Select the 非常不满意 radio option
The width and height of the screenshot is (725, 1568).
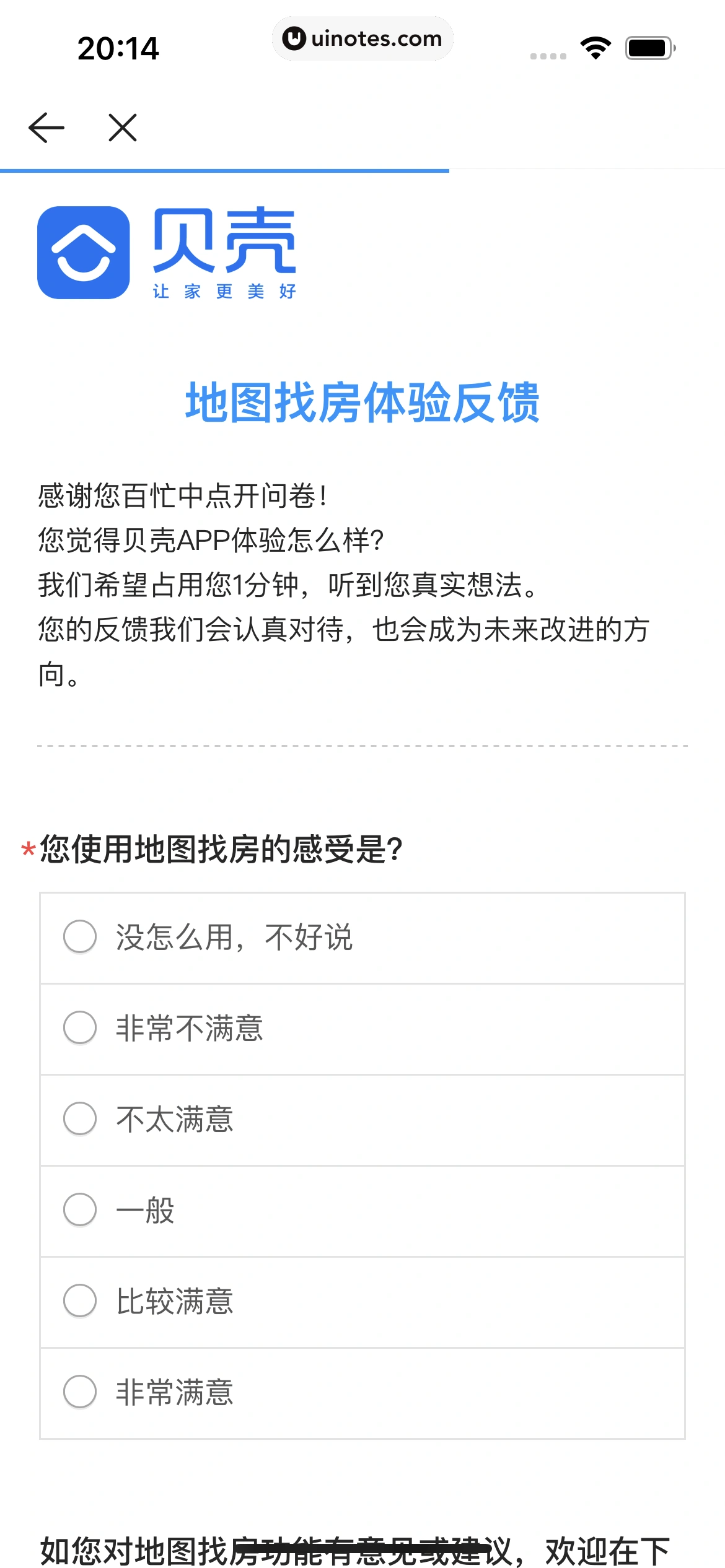tap(81, 1027)
